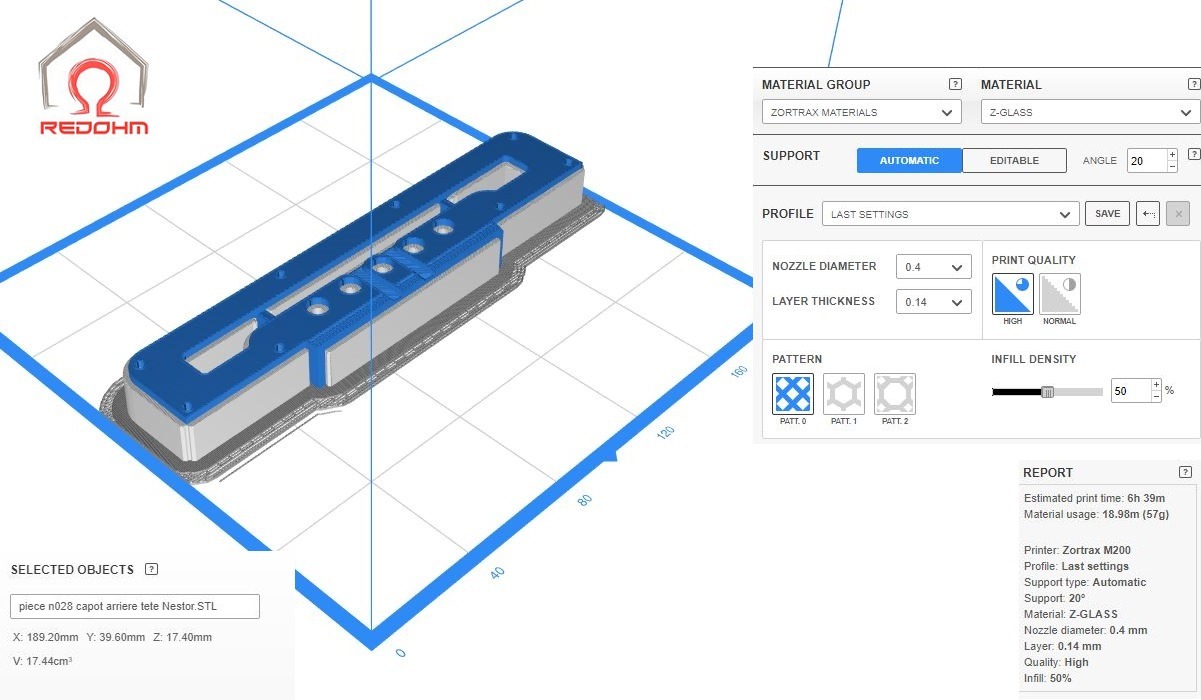Click Infill: 50% report line
1201x700 pixels.
click(1048, 678)
